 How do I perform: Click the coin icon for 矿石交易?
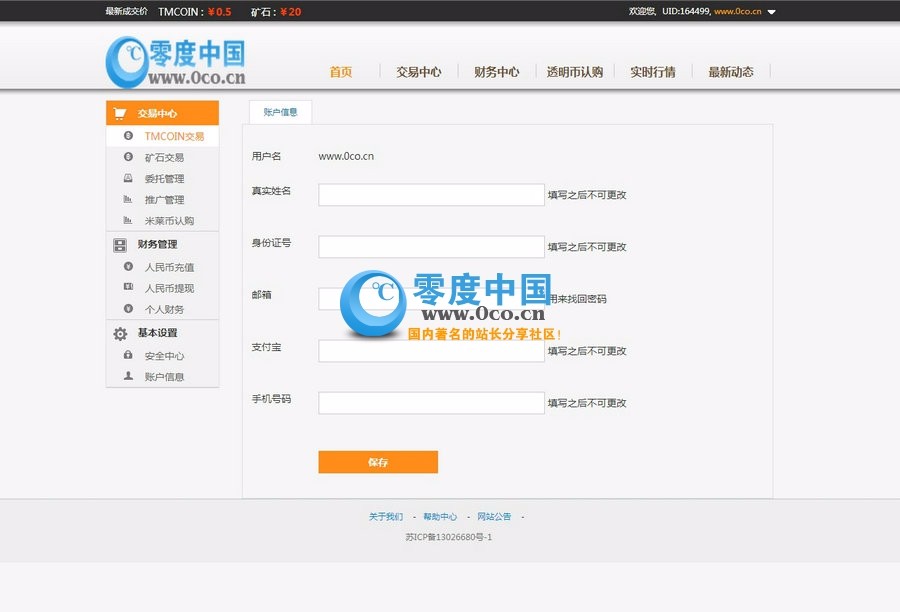127,157
